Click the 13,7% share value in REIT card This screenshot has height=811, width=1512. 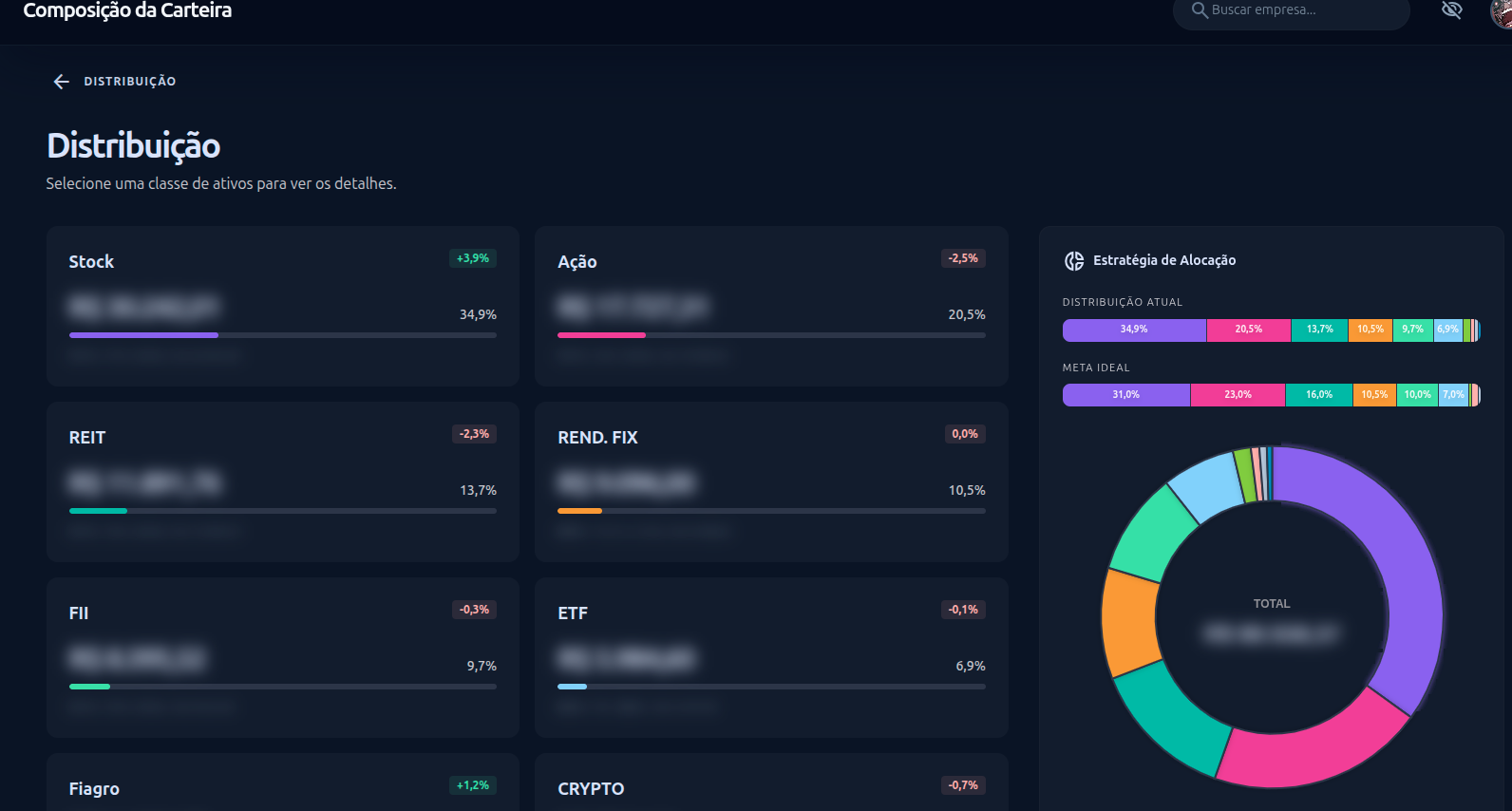[x=478, y=490]
